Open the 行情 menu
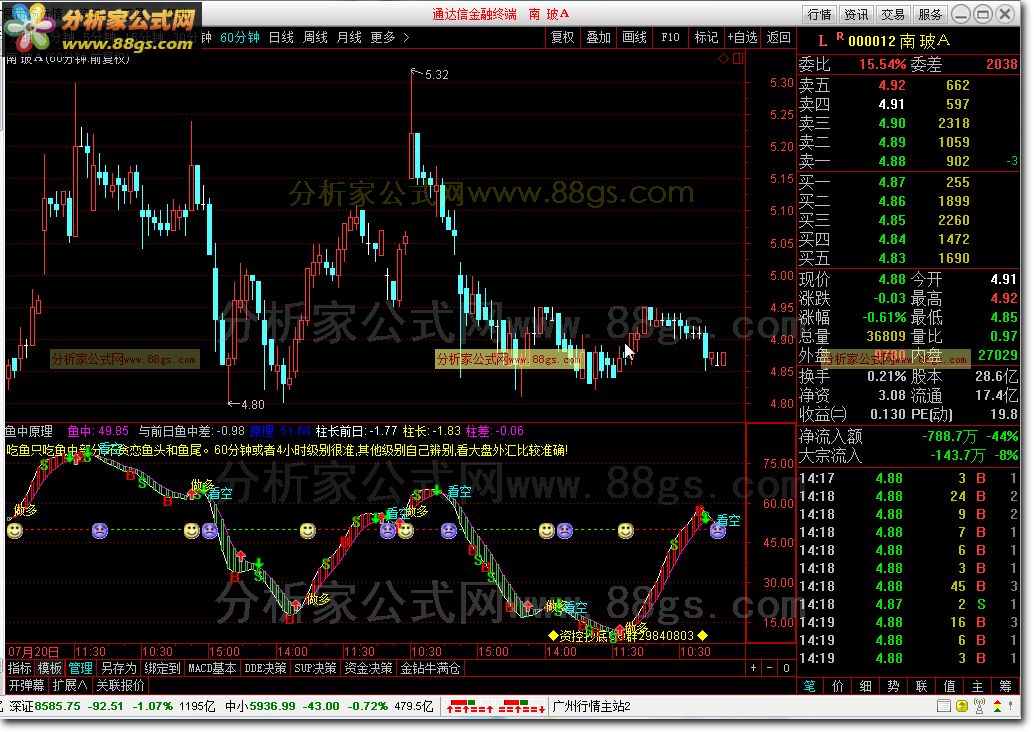The height and width of the screenshot is (732, 1034). (820, 14)
